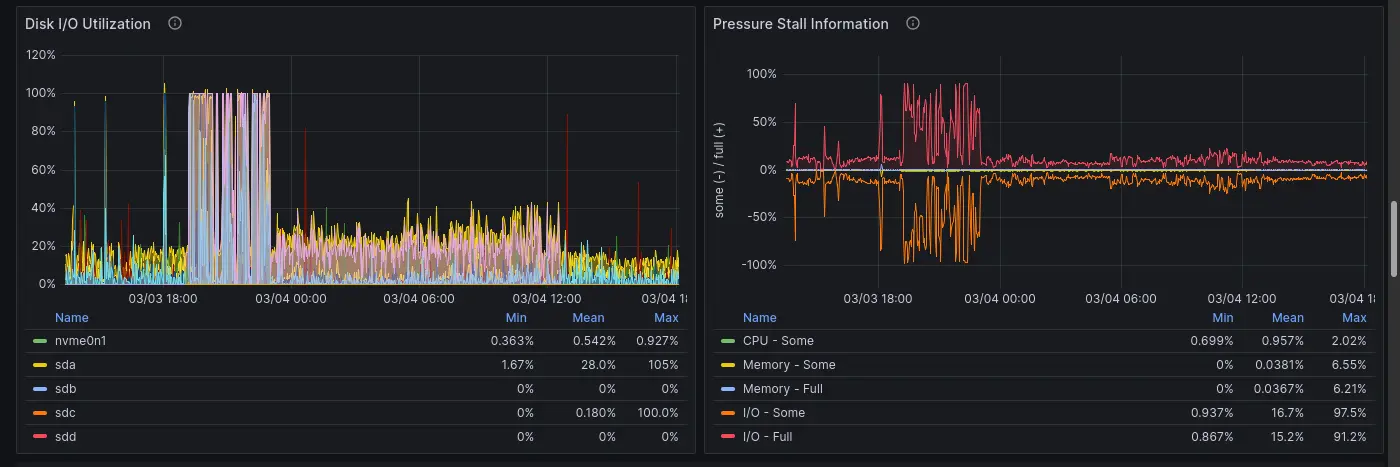Click the vertical scrollbar on the right edge
This screenshot has width=1400, height=467.
(x=1394, y=238)
